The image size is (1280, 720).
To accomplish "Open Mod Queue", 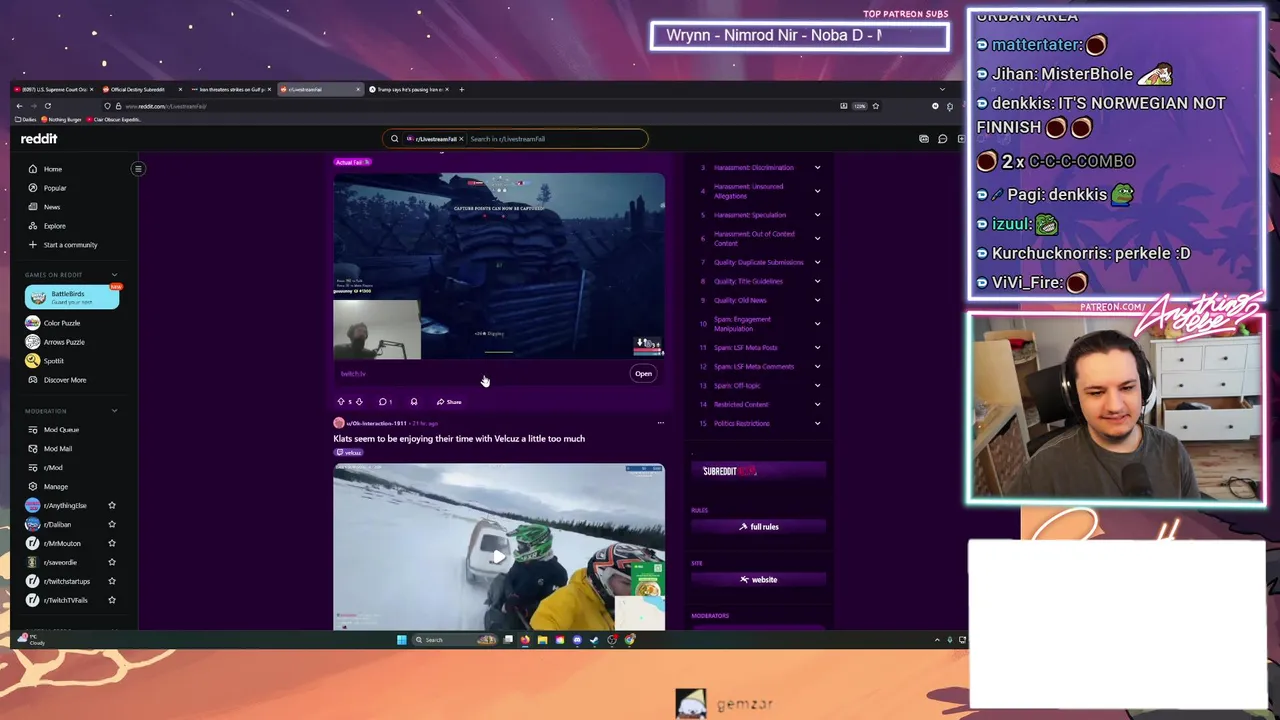I will tap(61, 430).
